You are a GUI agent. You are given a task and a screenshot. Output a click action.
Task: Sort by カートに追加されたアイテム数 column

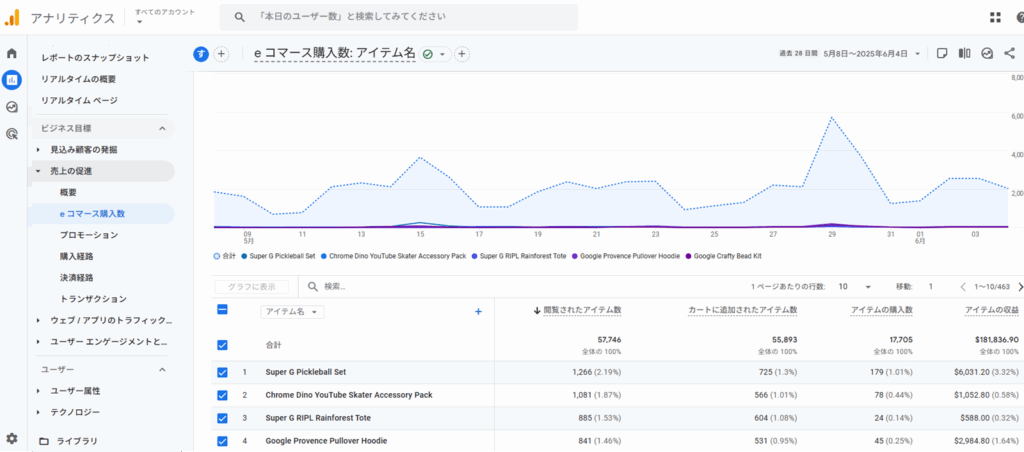point(743,311)
